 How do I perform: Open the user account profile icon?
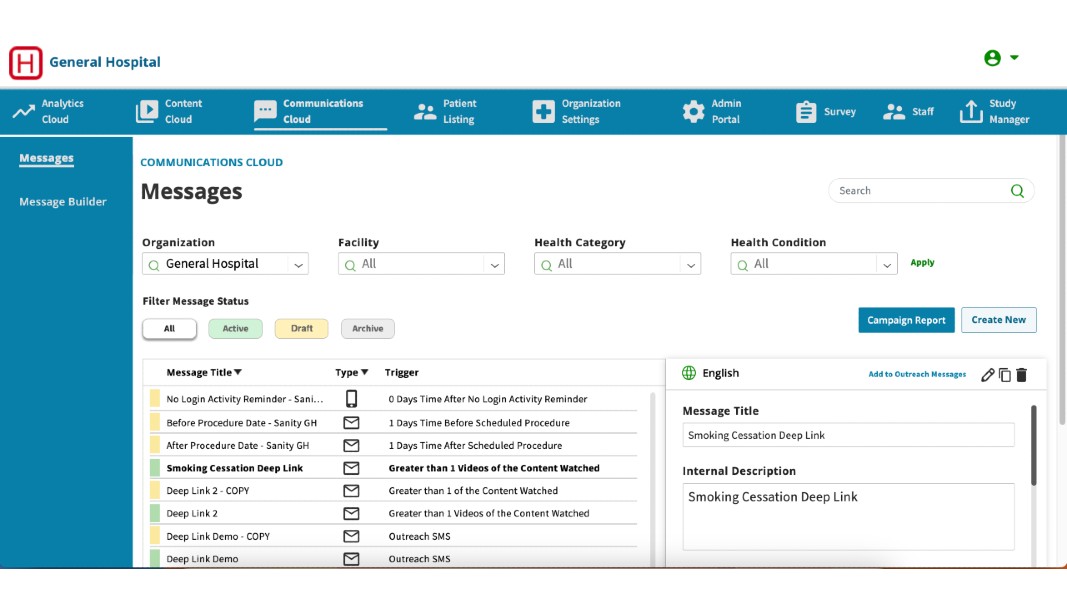993,58
